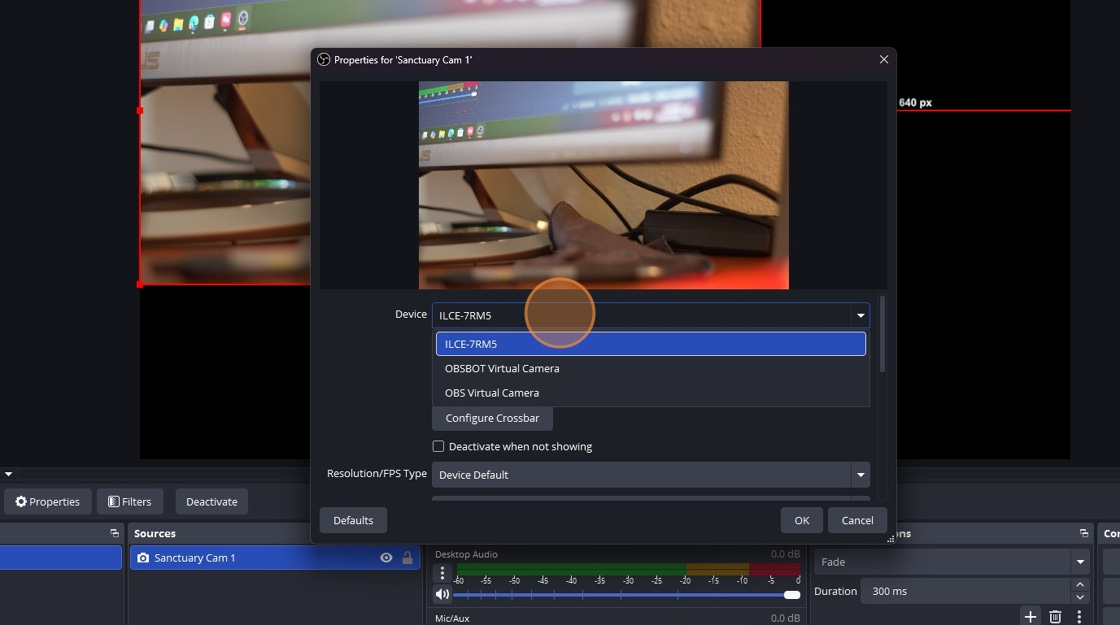
Task: Cancel the properties dialog
Action: point(857,520)
